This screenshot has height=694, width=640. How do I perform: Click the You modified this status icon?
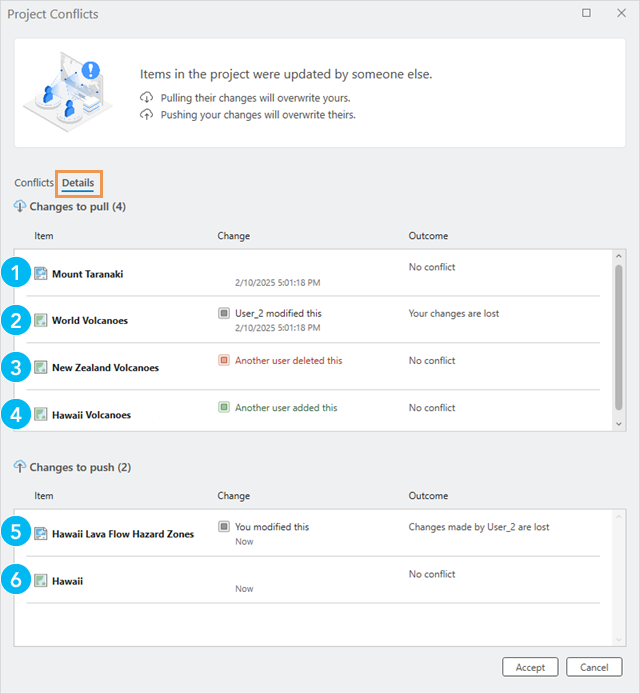tap(224, 526)
